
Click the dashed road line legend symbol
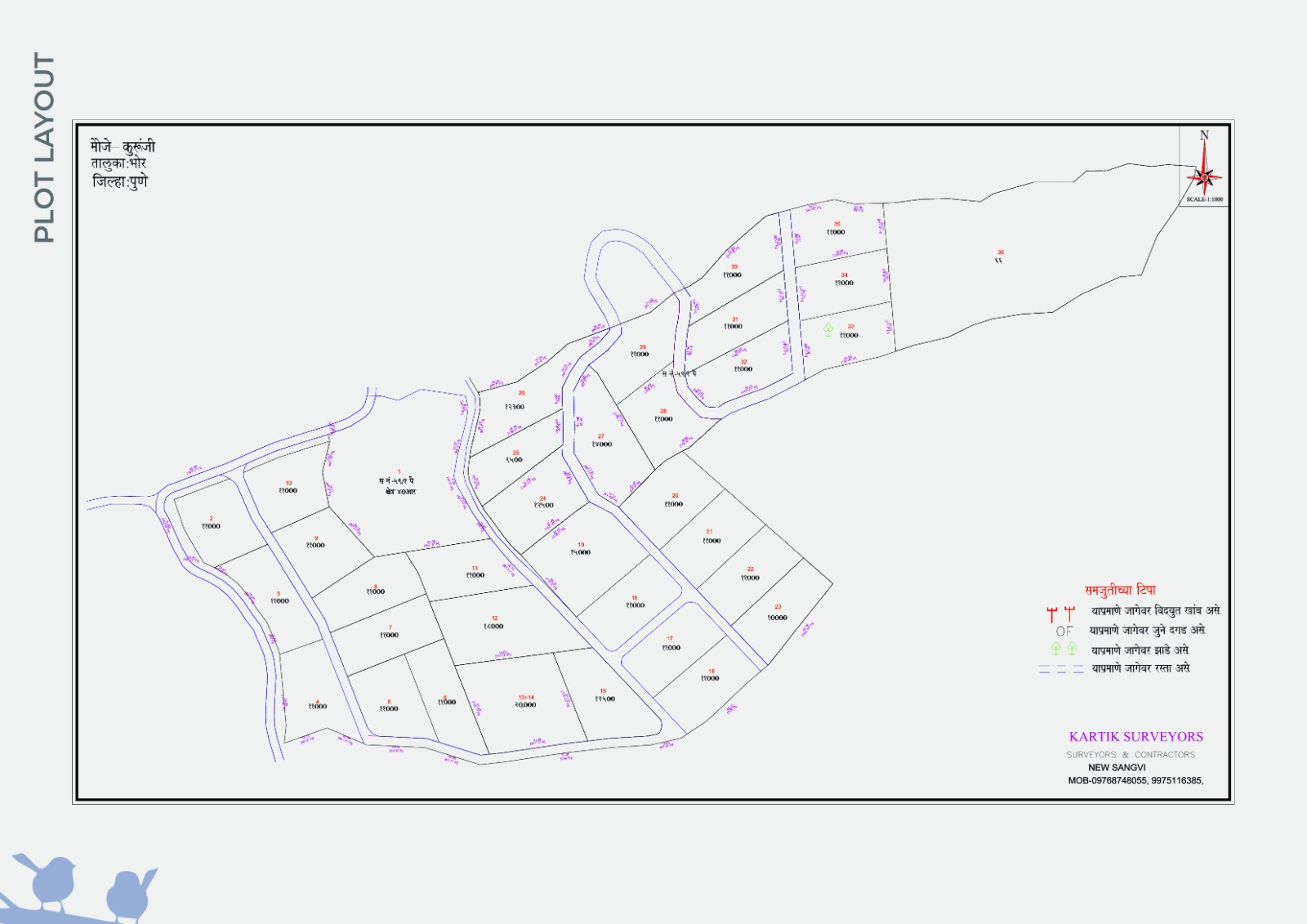(1061, 669)
